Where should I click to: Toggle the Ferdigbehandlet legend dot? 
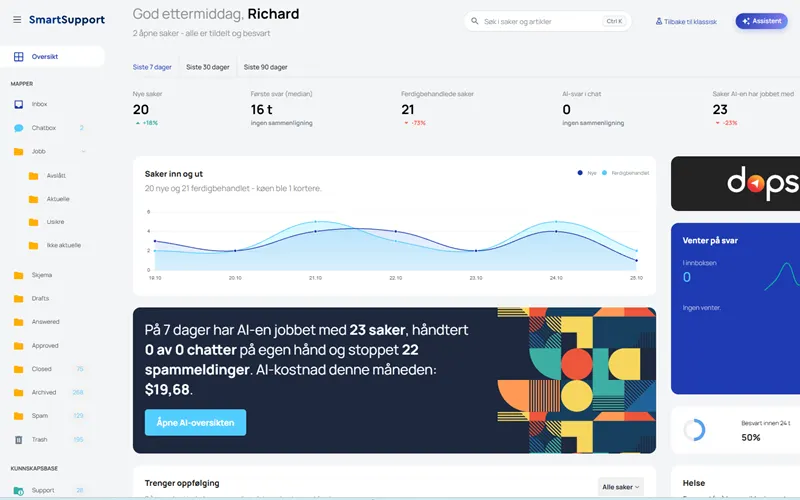[605, 173]
